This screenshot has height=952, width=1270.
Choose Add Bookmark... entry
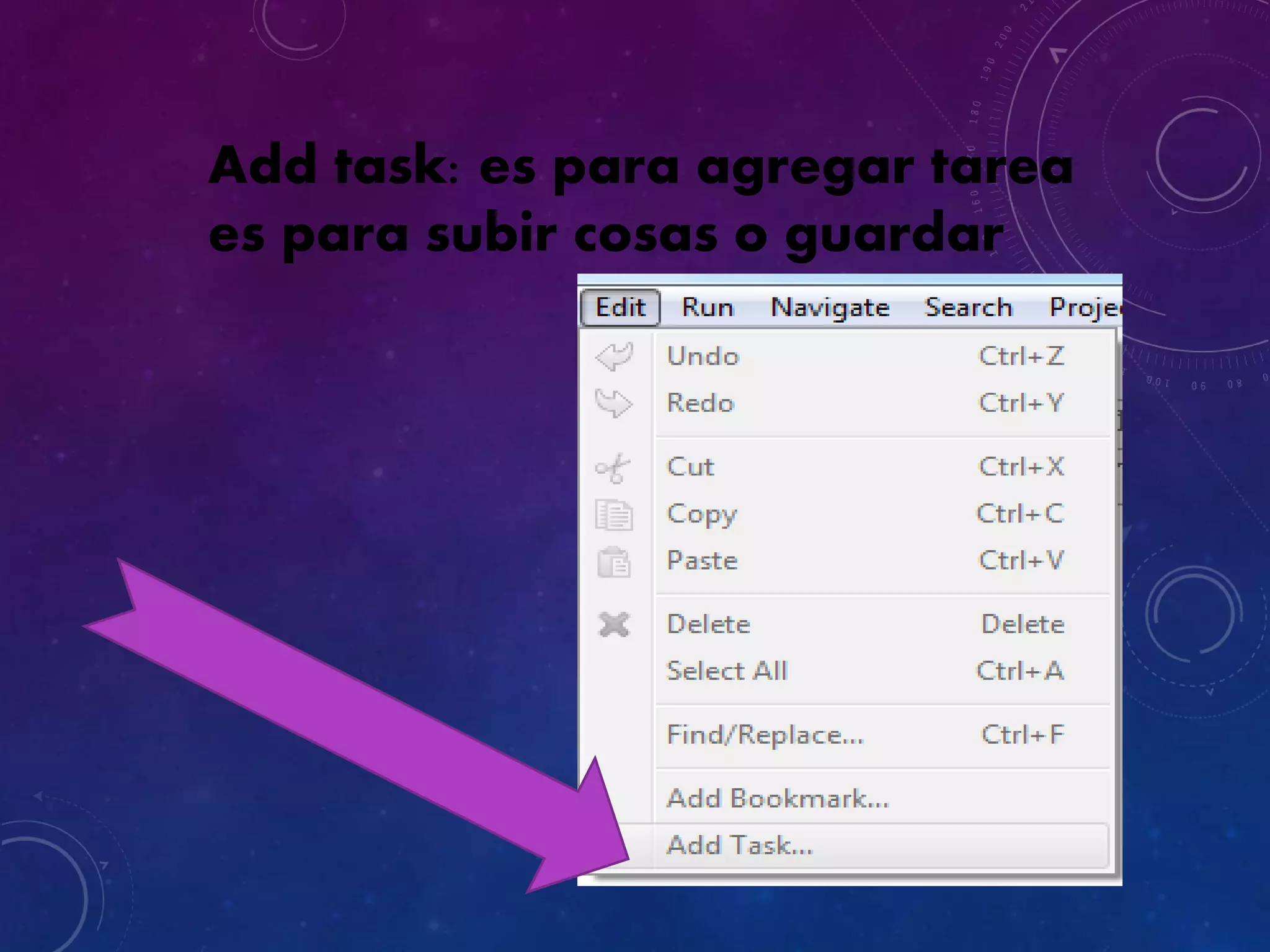click(x=882, y=799)
